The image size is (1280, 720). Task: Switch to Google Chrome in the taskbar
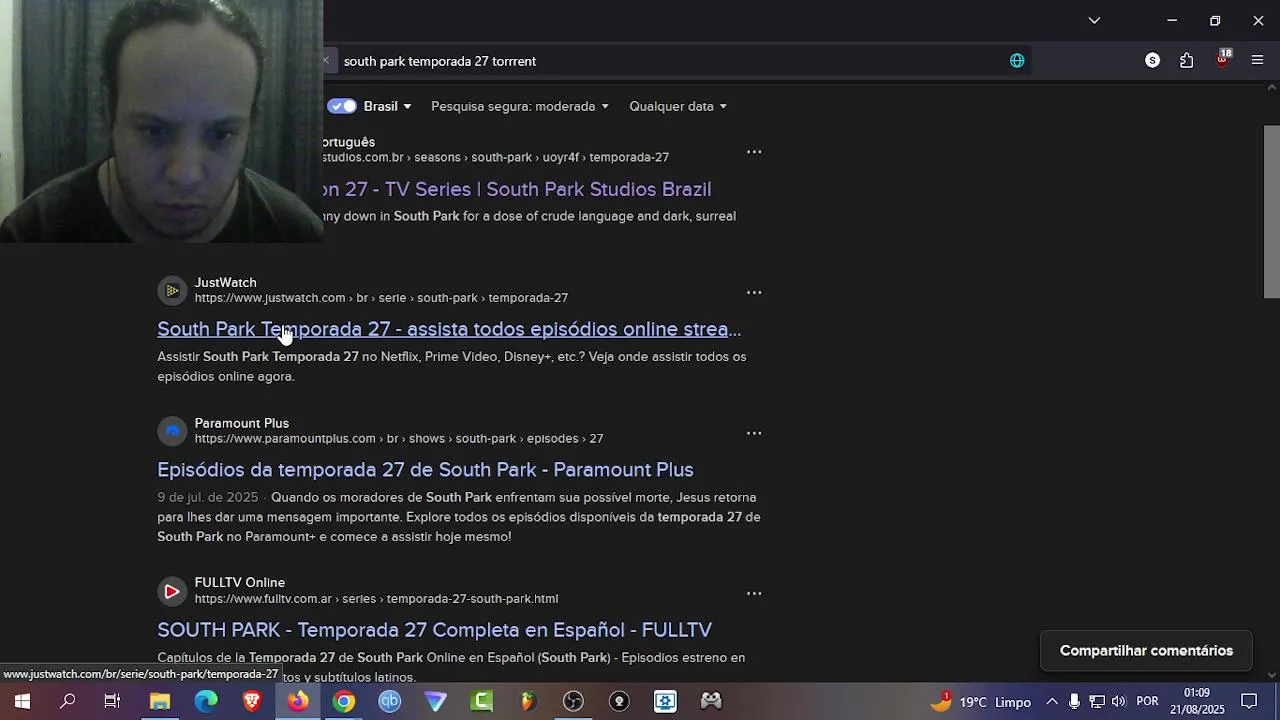coord(344,702)
